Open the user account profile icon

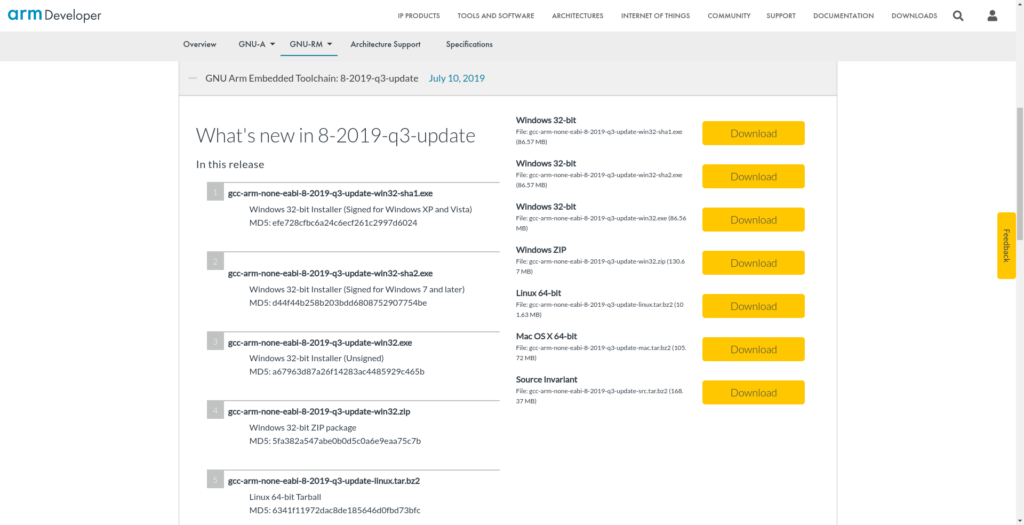tap(992, 16)
